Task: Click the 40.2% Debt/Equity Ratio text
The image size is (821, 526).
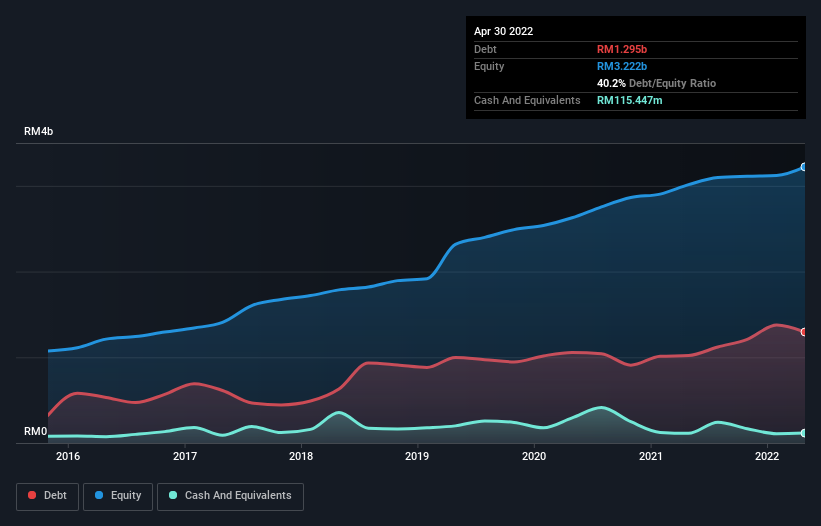Action: pyautogui.click(x=657, y=83)
